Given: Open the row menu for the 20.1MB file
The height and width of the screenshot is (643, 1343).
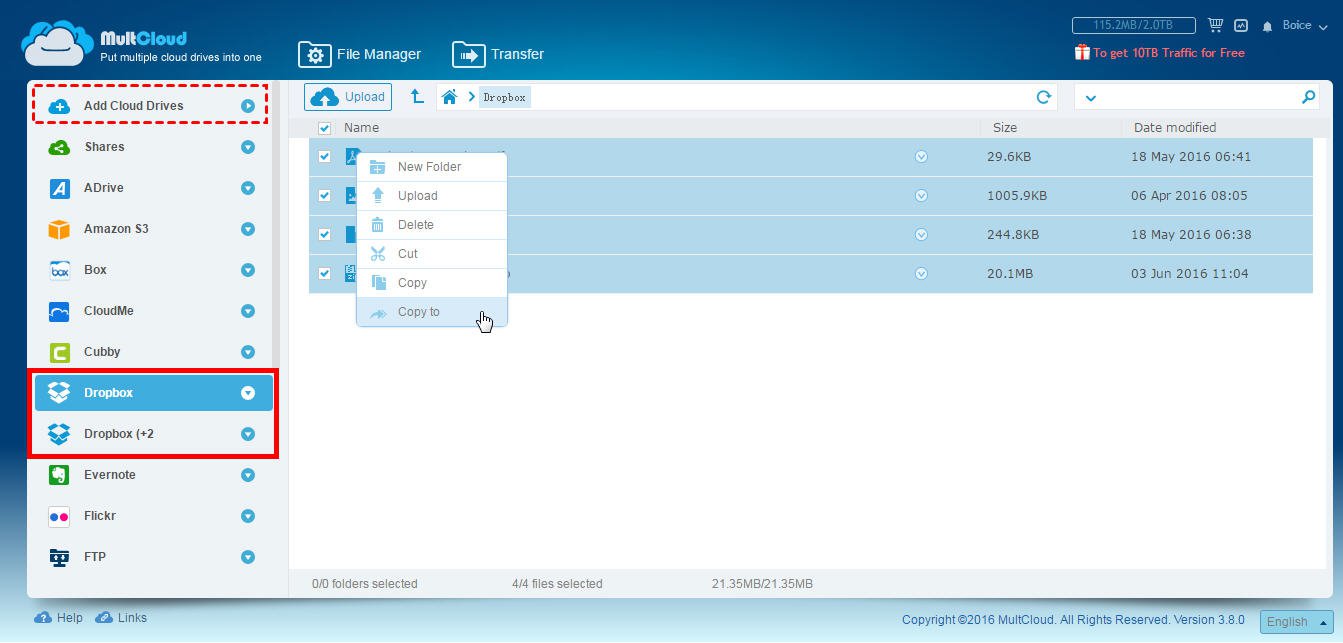Looking at the screenshot, I should 922,274.
